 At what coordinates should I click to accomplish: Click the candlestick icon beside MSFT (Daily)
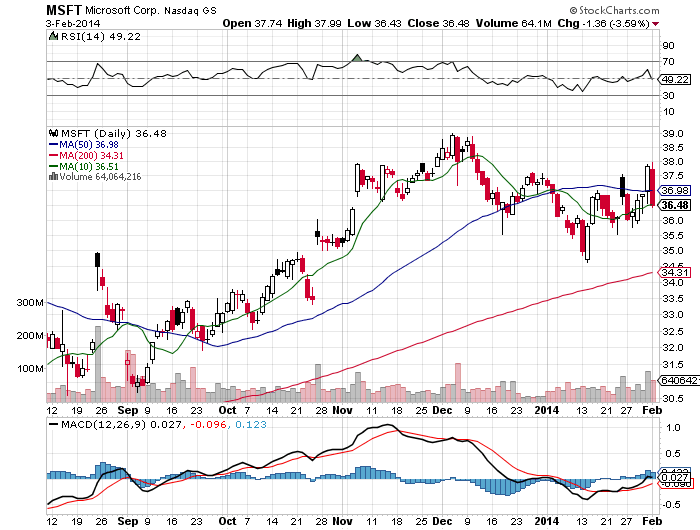tap(51, 132)
